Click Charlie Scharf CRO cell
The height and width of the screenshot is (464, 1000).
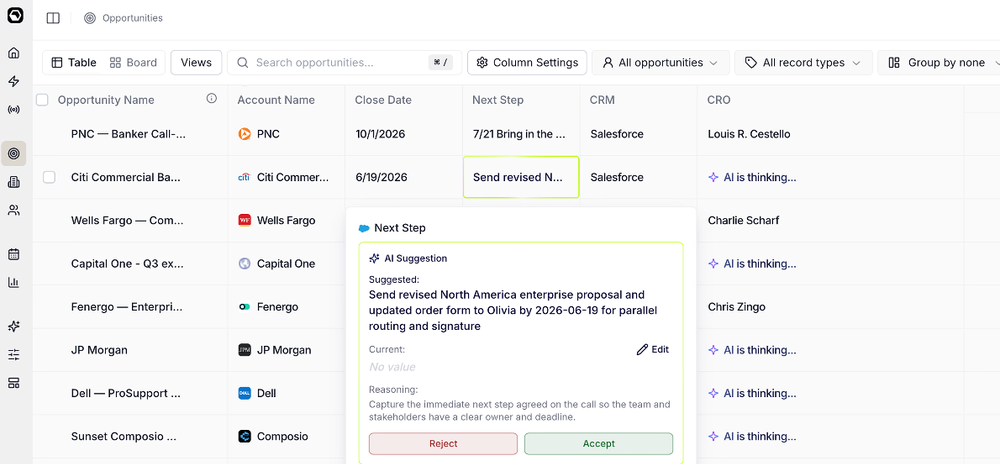(x=743, y=221)
